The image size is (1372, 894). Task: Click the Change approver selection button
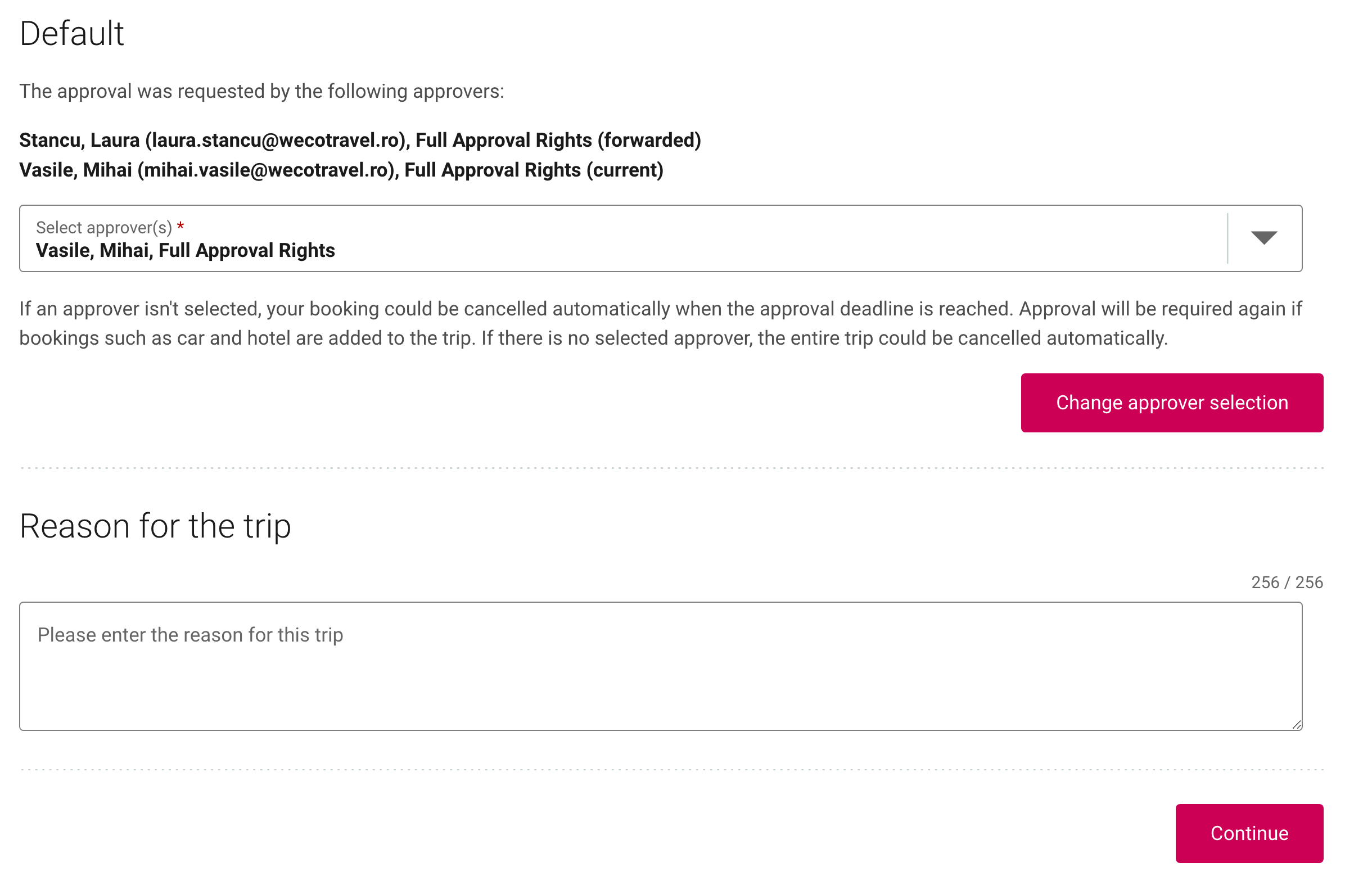pos(1171,403)
